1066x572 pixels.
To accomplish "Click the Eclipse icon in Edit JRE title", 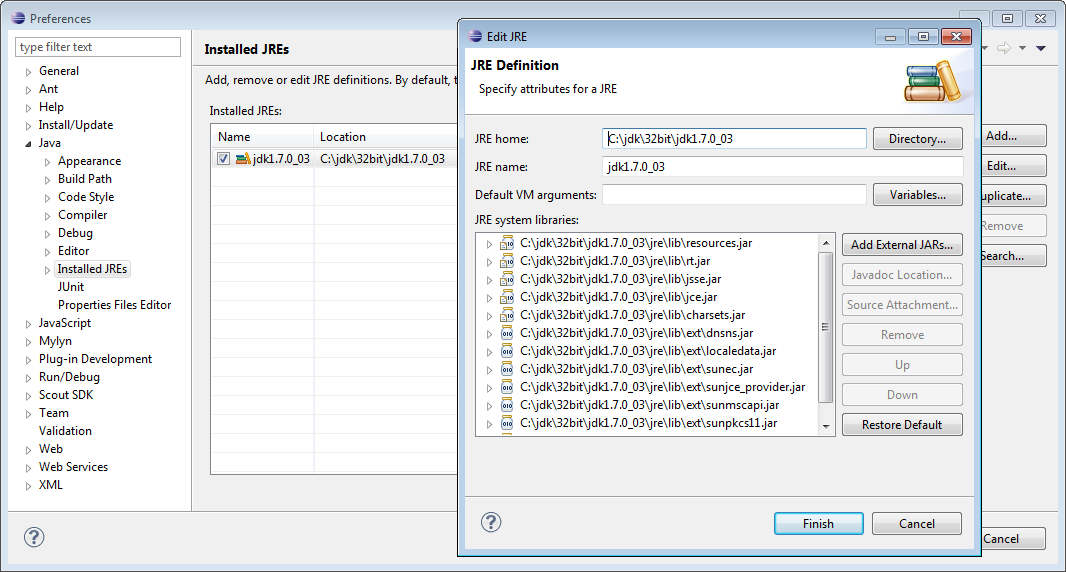I will 476,36.
